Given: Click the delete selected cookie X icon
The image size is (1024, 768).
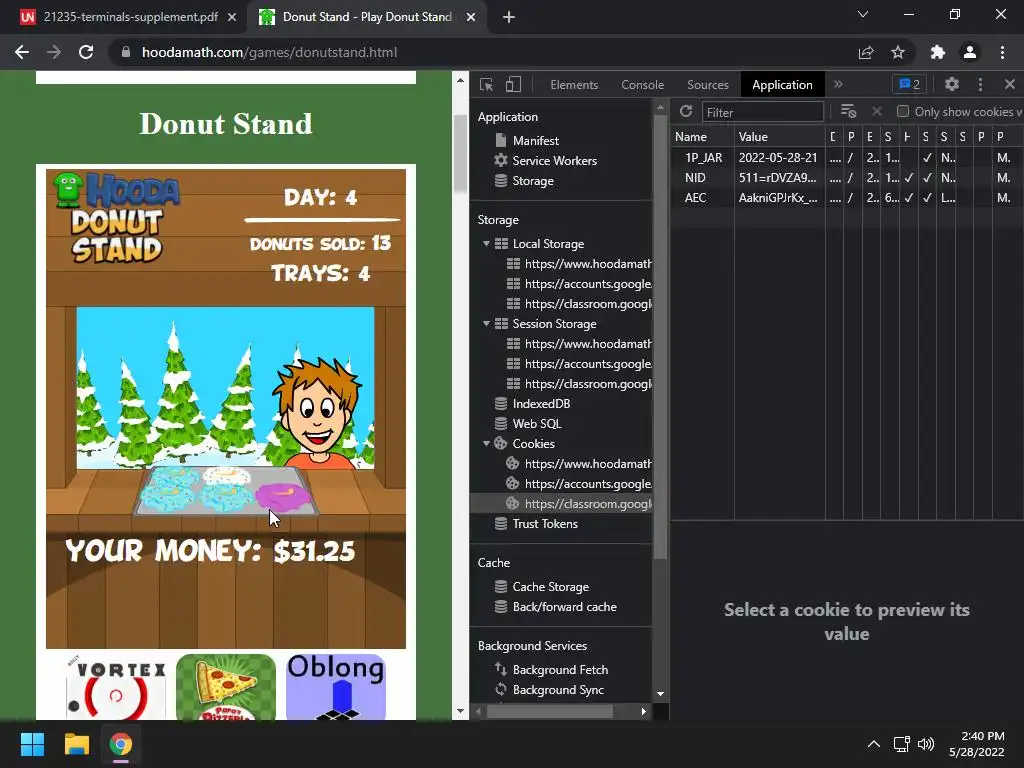Looking at the screenshot, I should pos(877,112).
